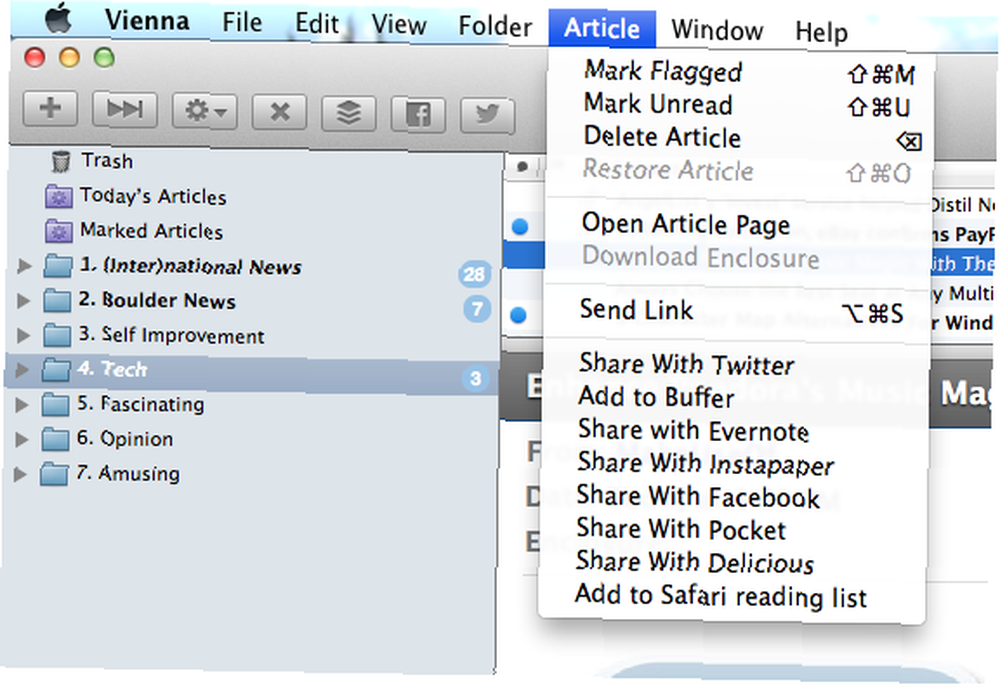The width and height of the screenshot is (1000, 687).
Task: Click folder icon for Boulder News
Action: [x=57, y=300]
